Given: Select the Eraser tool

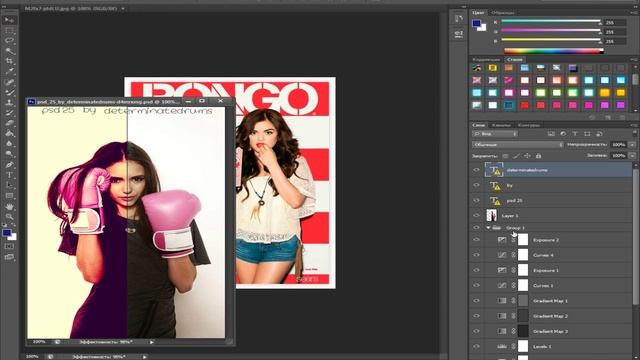Looking at the screenshot, I should click(x=9, y=123).
